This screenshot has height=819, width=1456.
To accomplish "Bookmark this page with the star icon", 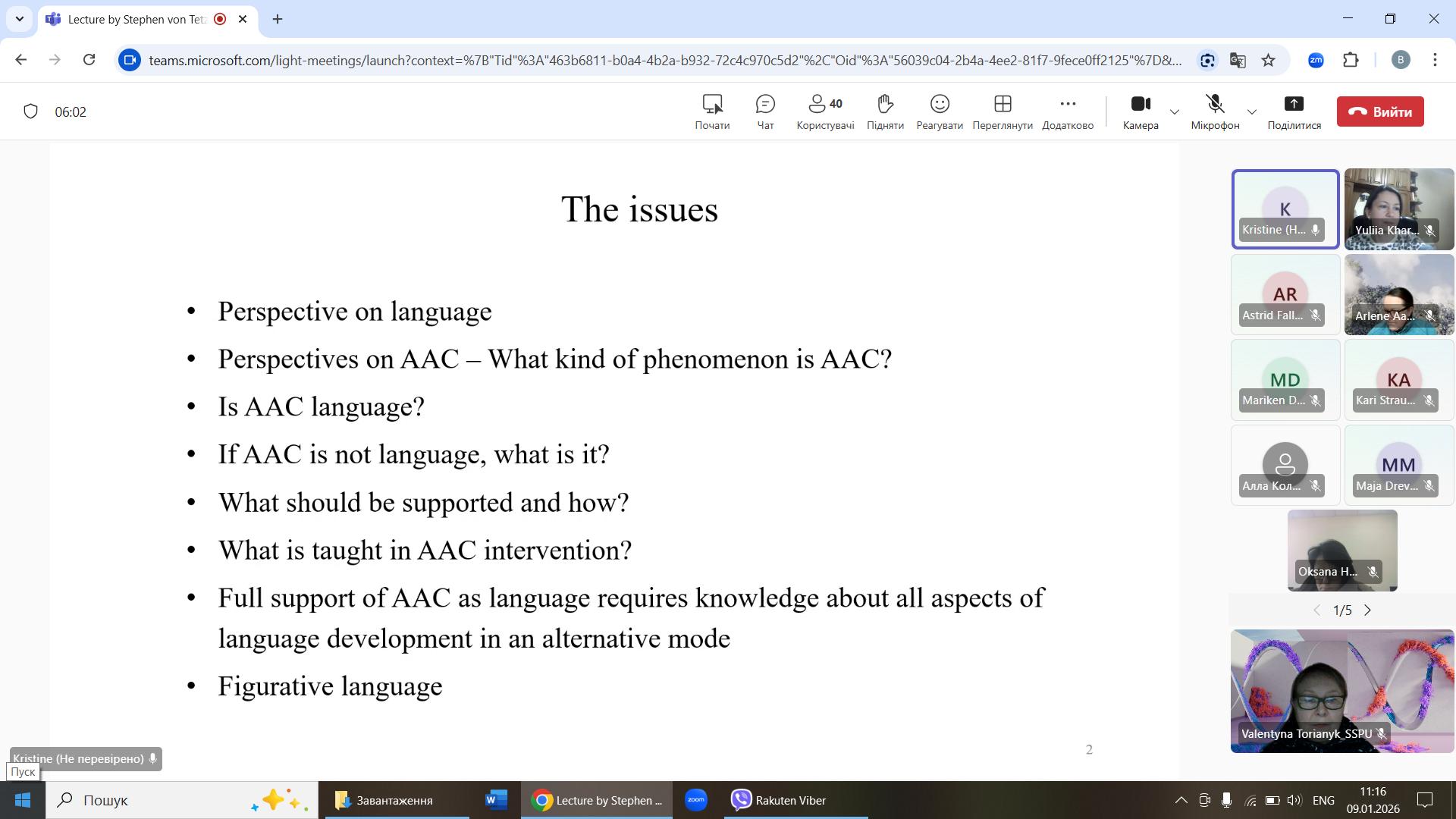I will click(x=1268, y=60).
